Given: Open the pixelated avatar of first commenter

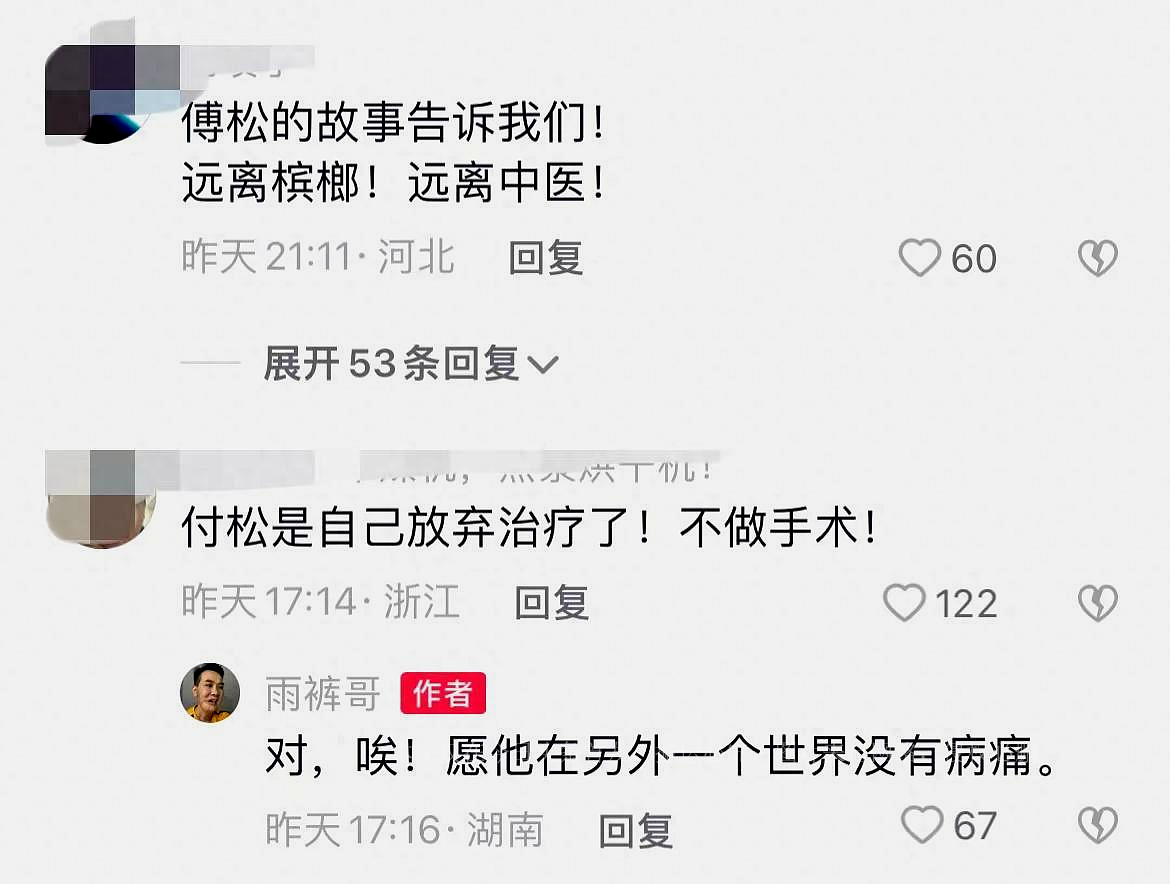Looking at the screenshot, I should click(x=101, y=94).
